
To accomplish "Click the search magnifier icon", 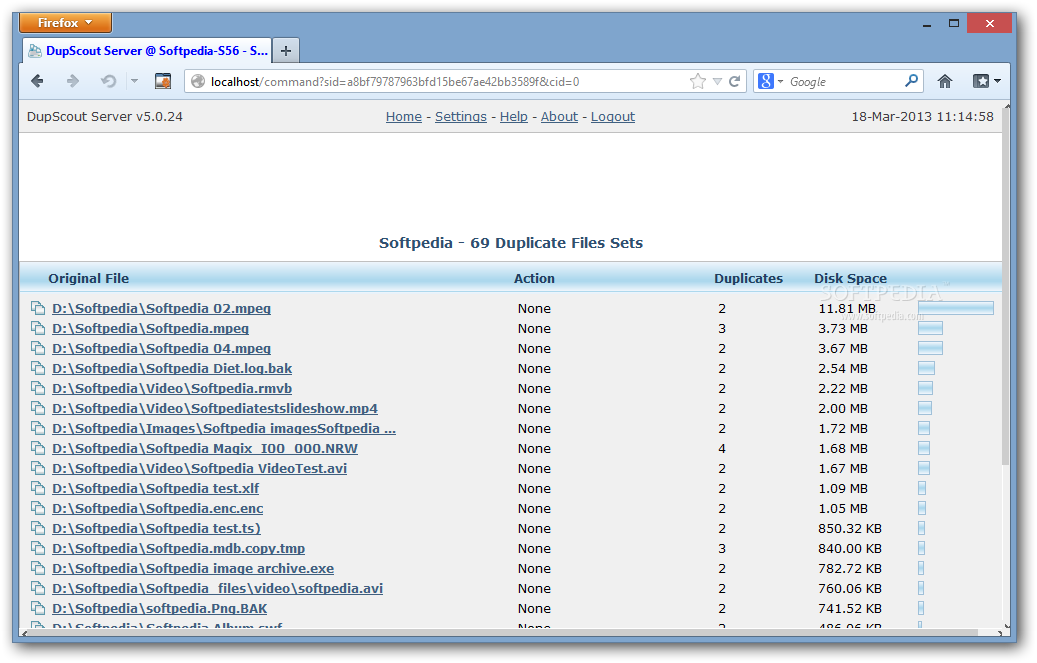I will [x=911, y=81].
